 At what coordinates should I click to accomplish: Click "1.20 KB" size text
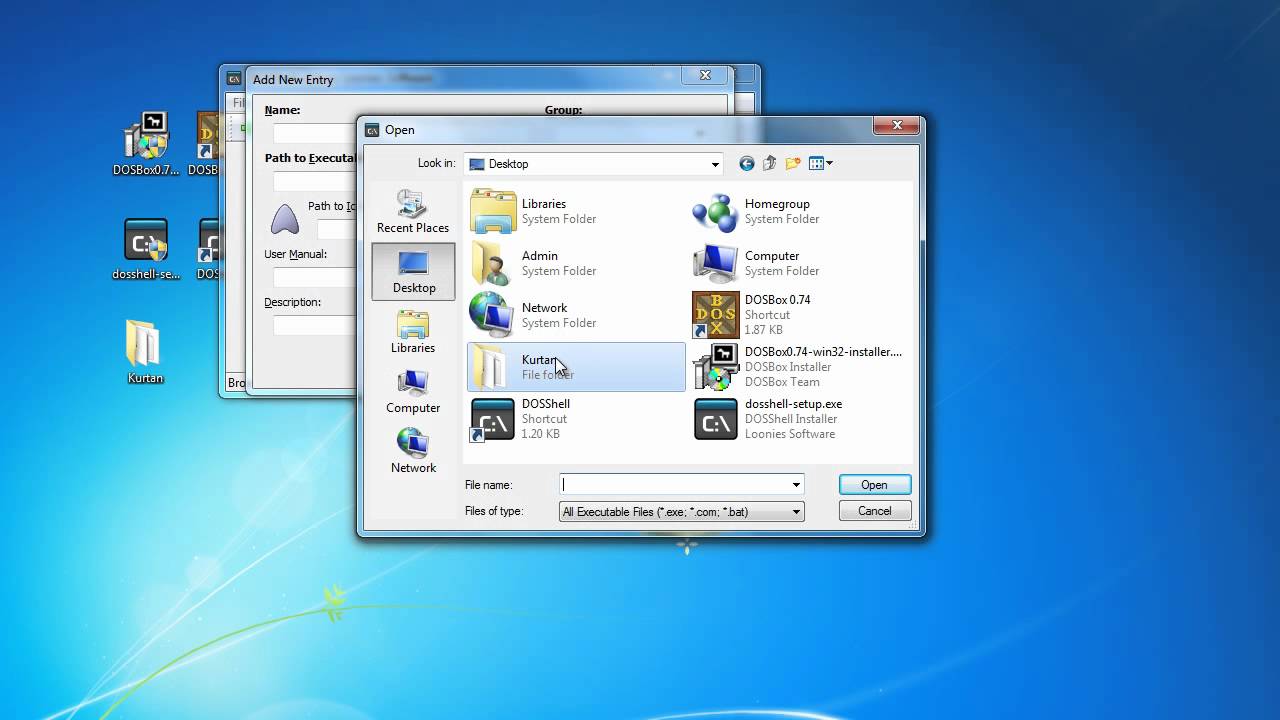tap(541, 434)
